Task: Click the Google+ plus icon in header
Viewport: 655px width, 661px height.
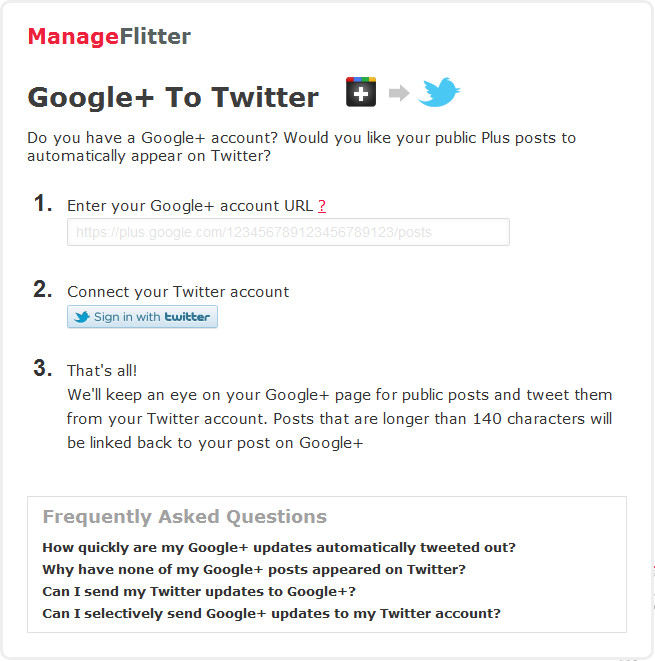Action: 361,92
